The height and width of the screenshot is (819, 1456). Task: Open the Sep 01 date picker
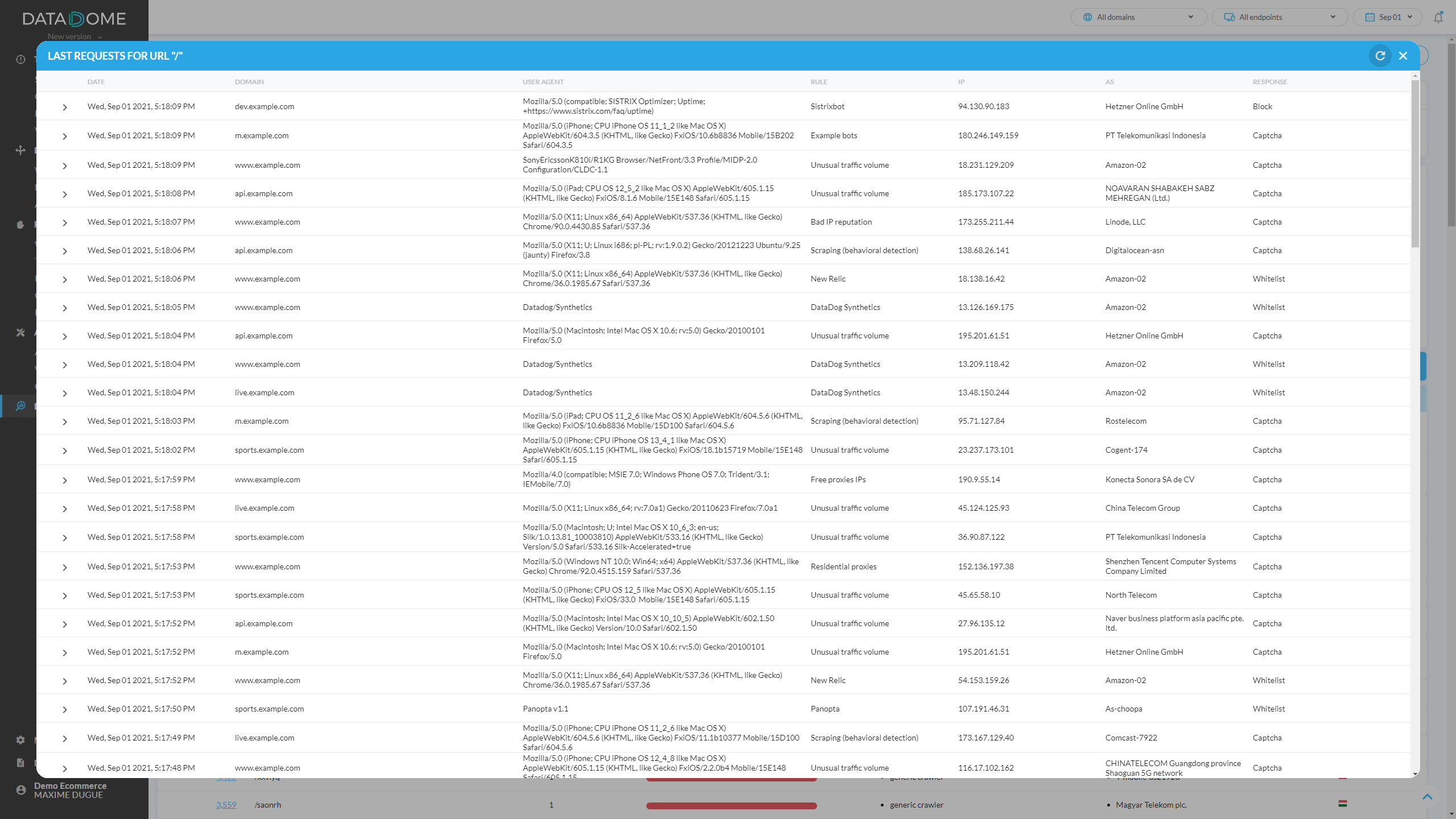(1388, 17)
